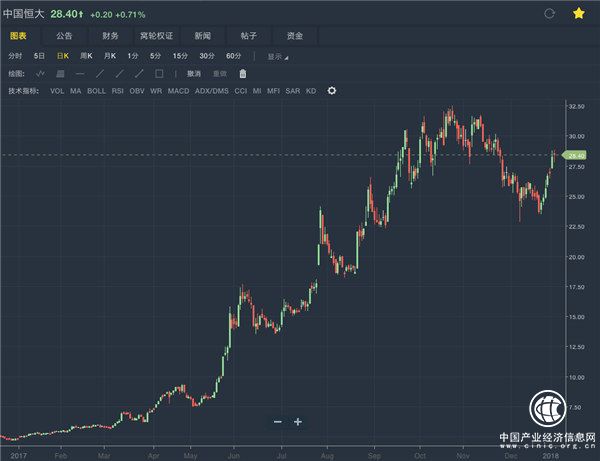Open the 资金 tab
This screenshot has height=461, width=600.
point(295,36)
